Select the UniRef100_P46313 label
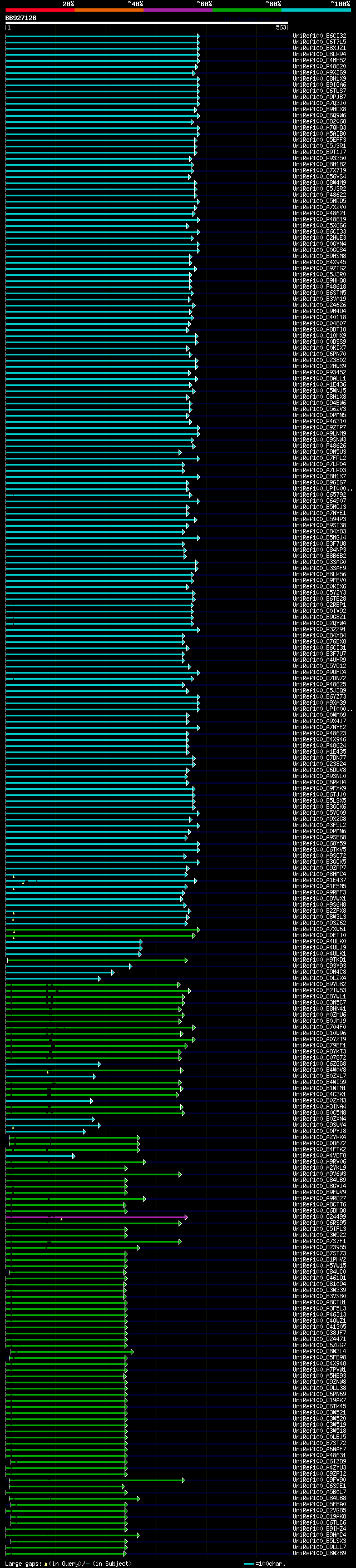The image size is (356, 1568). pyautogui.click(x=319, y=1314)
